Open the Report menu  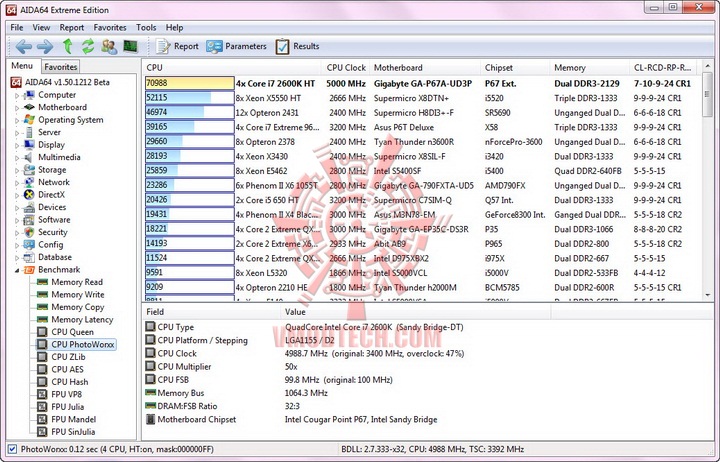pos(72,28)
